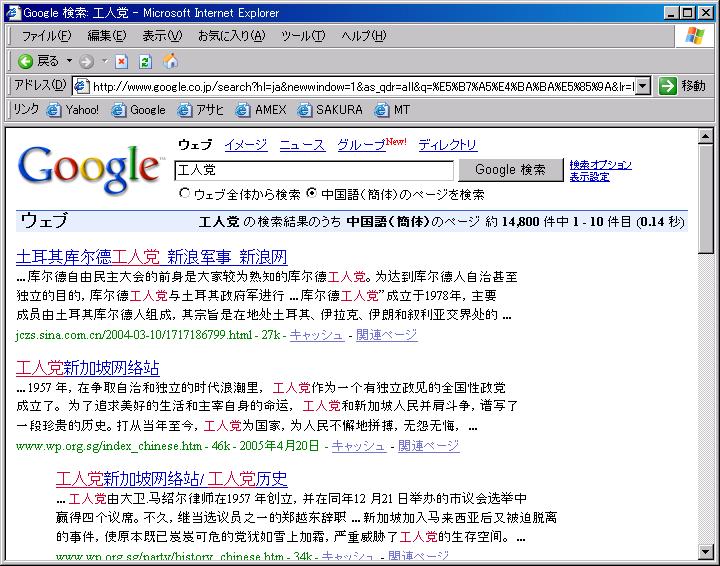Go to Home page icon
Viewport: 720px width, 566px height.
tap(170, 61)
